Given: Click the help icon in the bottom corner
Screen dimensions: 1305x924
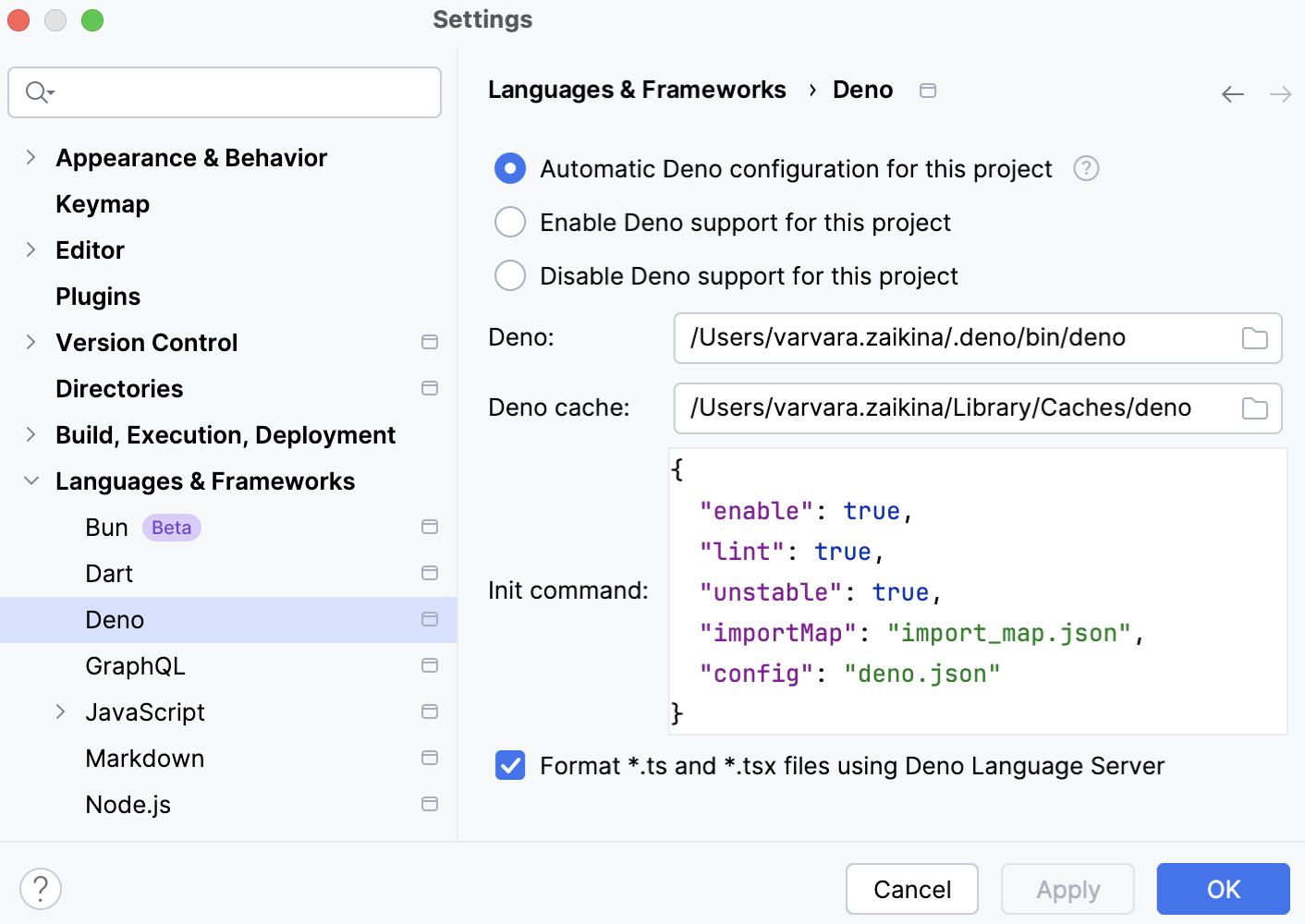Looking at the screenshot, I should [x=41, y=888].
